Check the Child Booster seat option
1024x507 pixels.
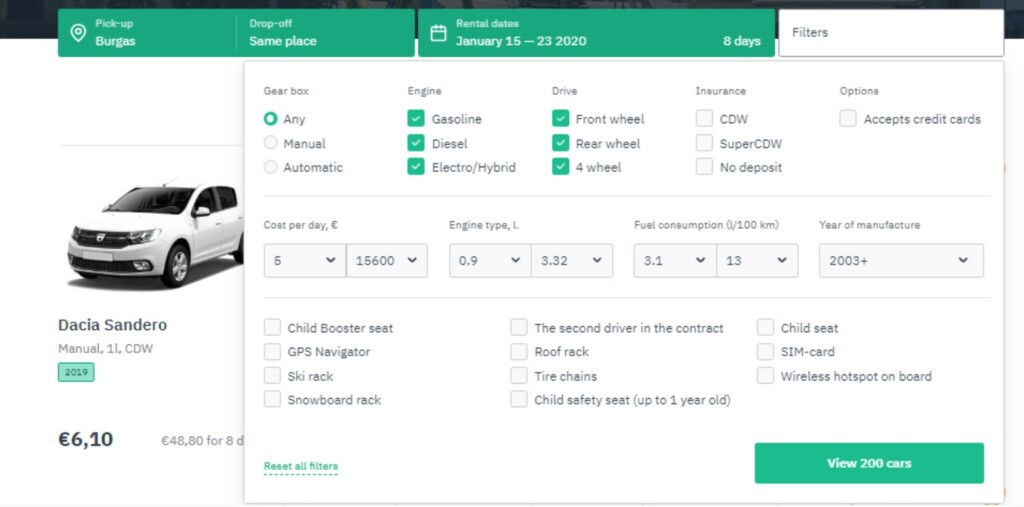pyautogui.click(x=272, y=327)
